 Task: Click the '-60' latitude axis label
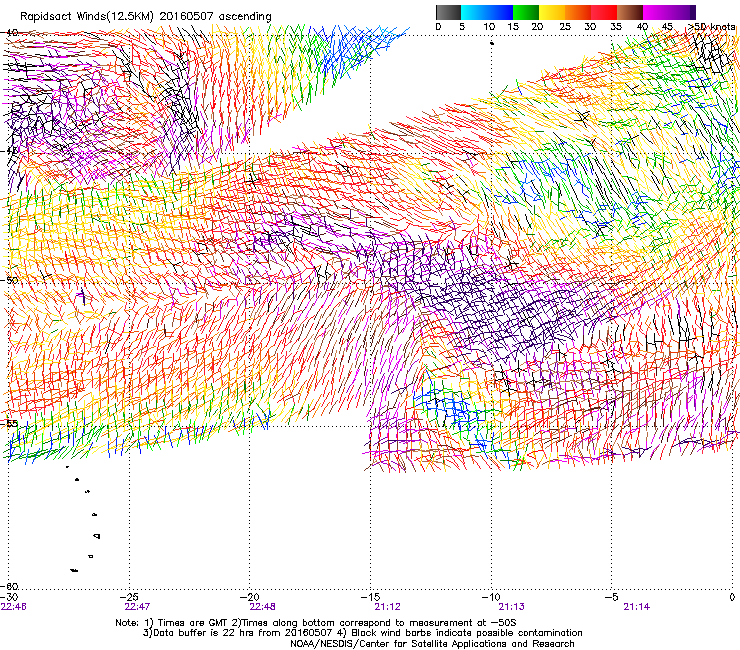click(9, 586)
